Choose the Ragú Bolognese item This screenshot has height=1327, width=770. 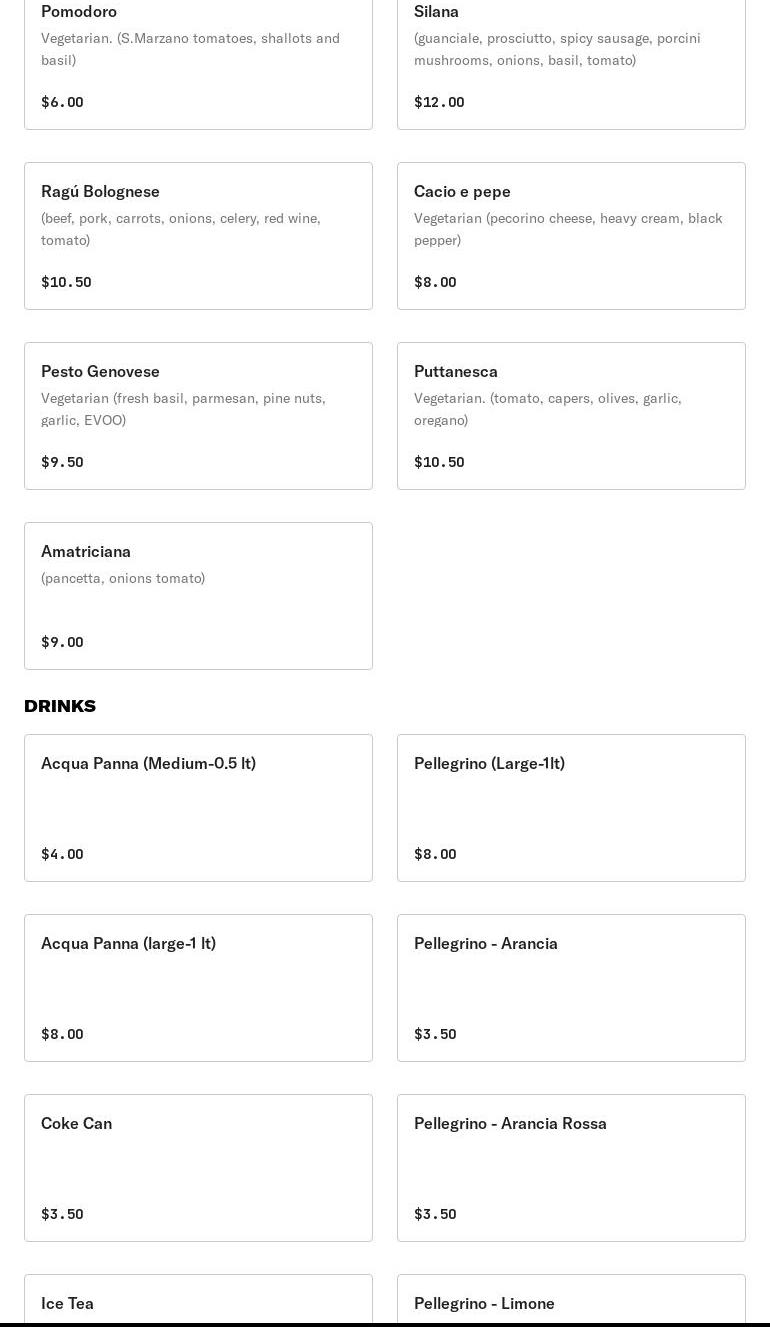pos(198,236)
